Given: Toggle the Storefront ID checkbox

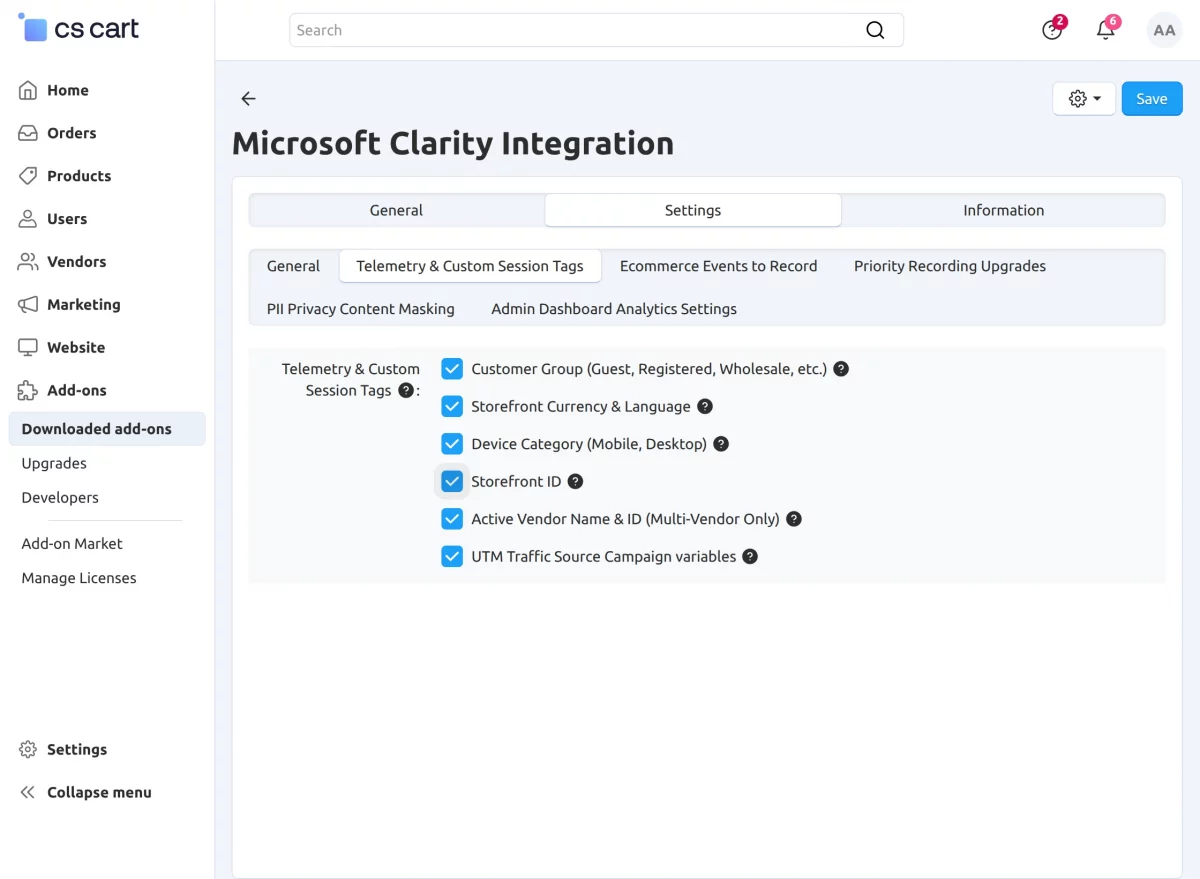Looking at the screenshot, I should point(452,481).
